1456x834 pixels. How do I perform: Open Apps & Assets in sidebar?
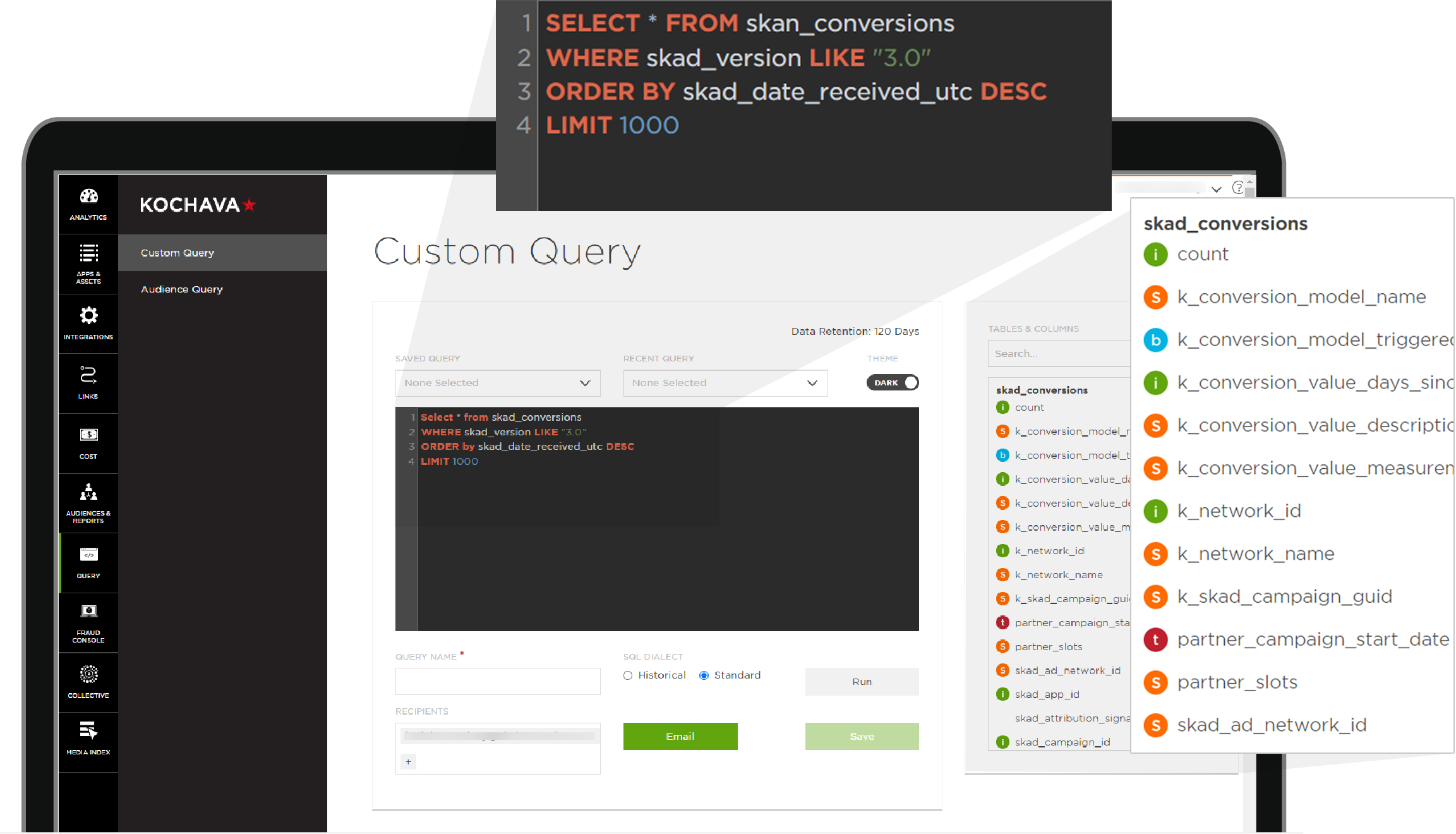(x=88, y=264)
